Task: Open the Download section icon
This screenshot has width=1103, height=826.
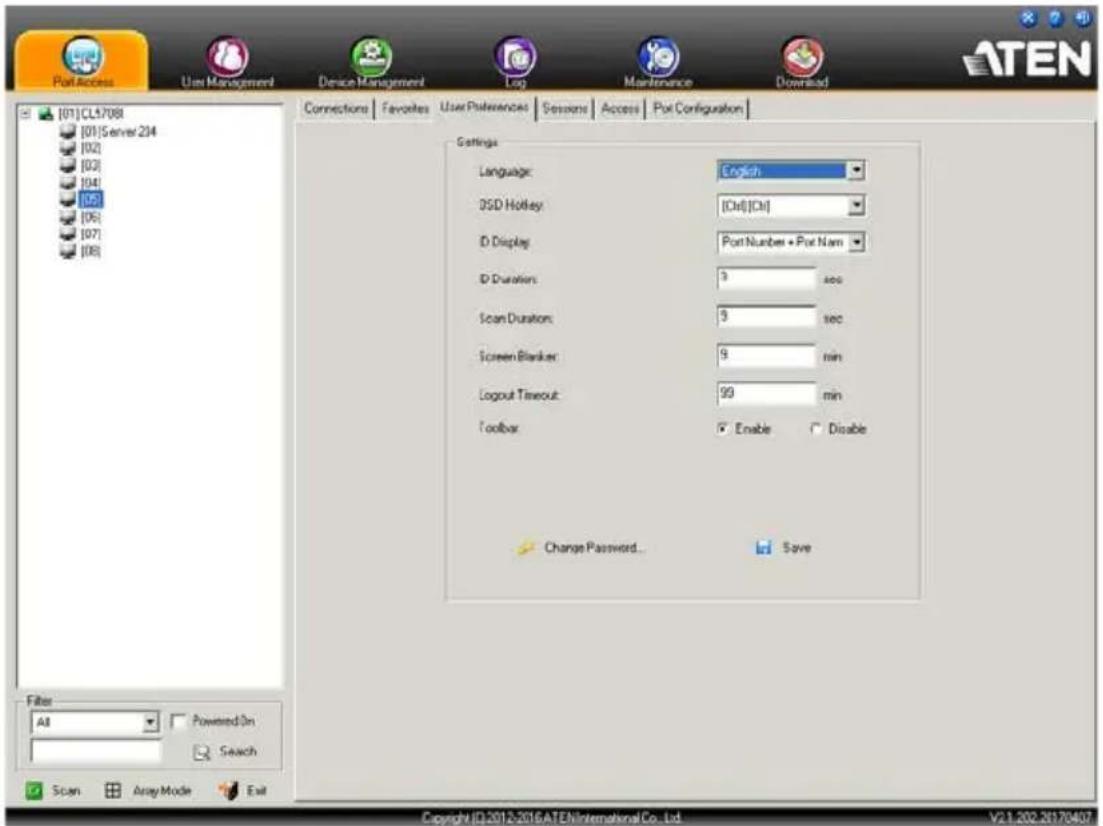Action: [802, 56]
